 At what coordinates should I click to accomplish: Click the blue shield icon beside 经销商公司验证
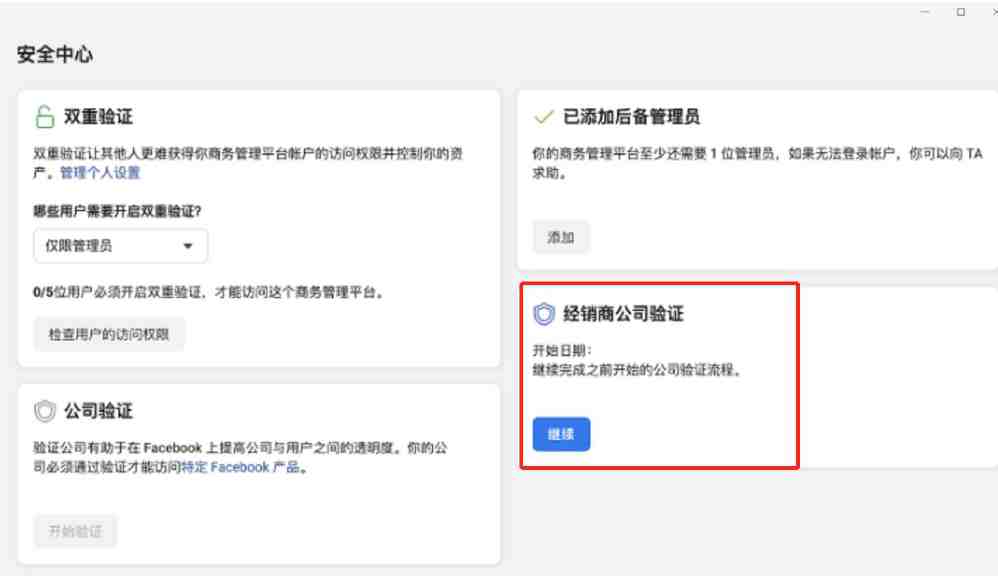[x=544, y=314]
